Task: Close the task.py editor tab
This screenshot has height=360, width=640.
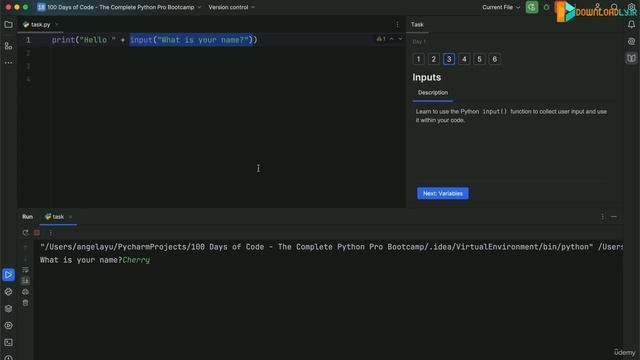Action: pyautogui.click(x=57, y=25)
